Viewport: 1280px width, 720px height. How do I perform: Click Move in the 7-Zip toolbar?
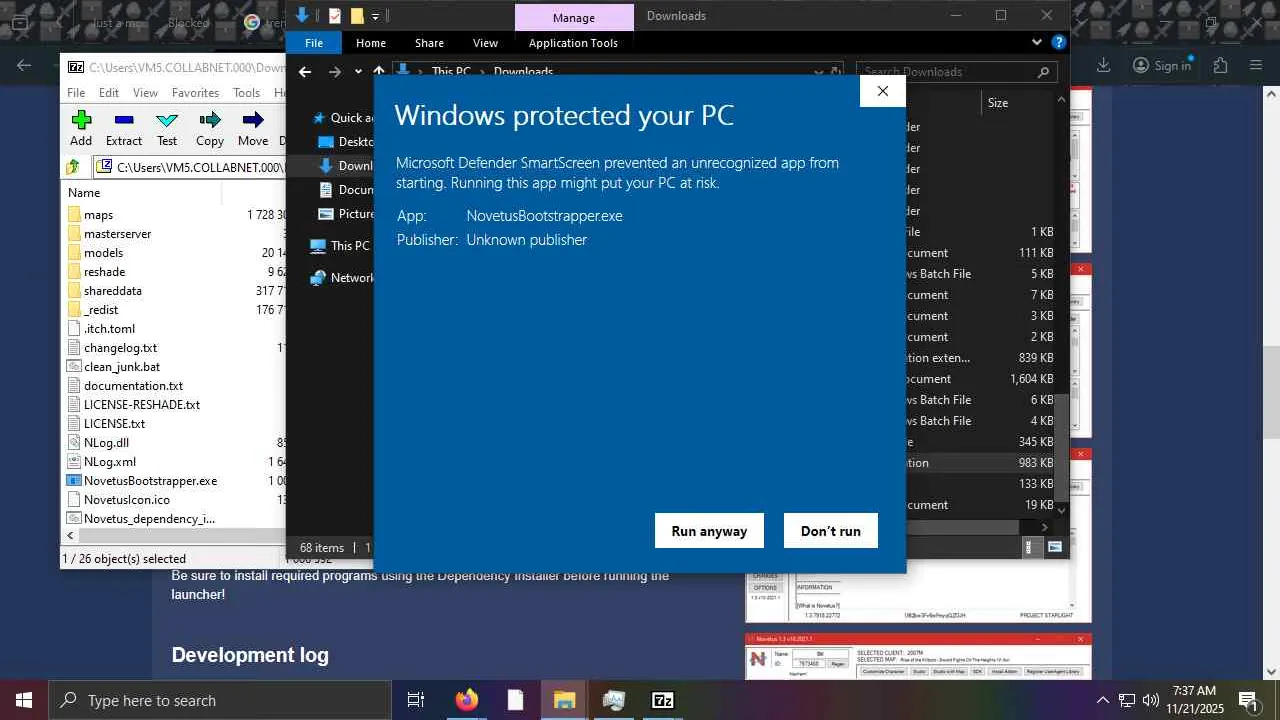point(253,129)
